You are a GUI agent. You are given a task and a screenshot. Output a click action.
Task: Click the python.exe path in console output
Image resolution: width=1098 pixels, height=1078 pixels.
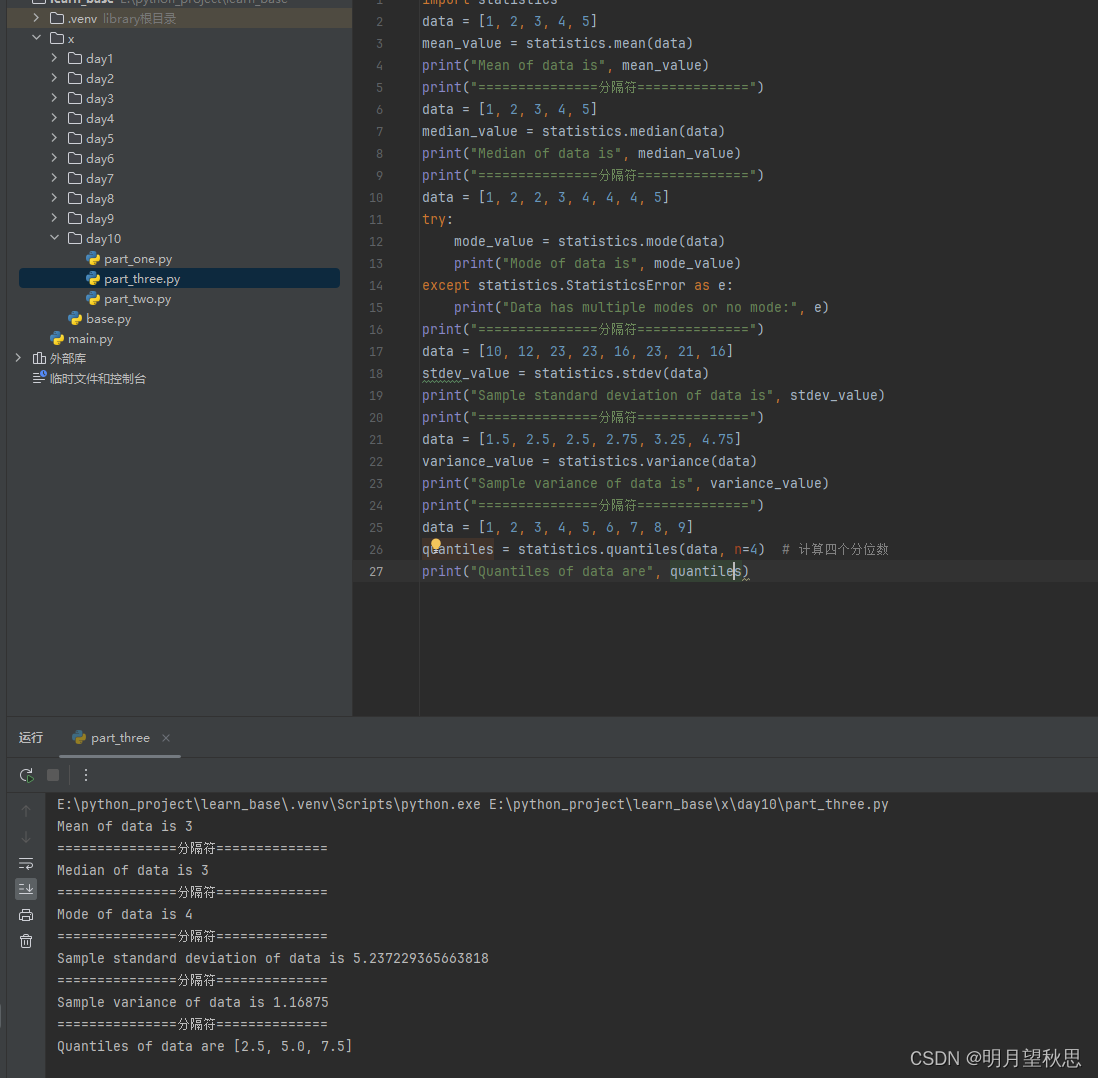tap(269, 804)
